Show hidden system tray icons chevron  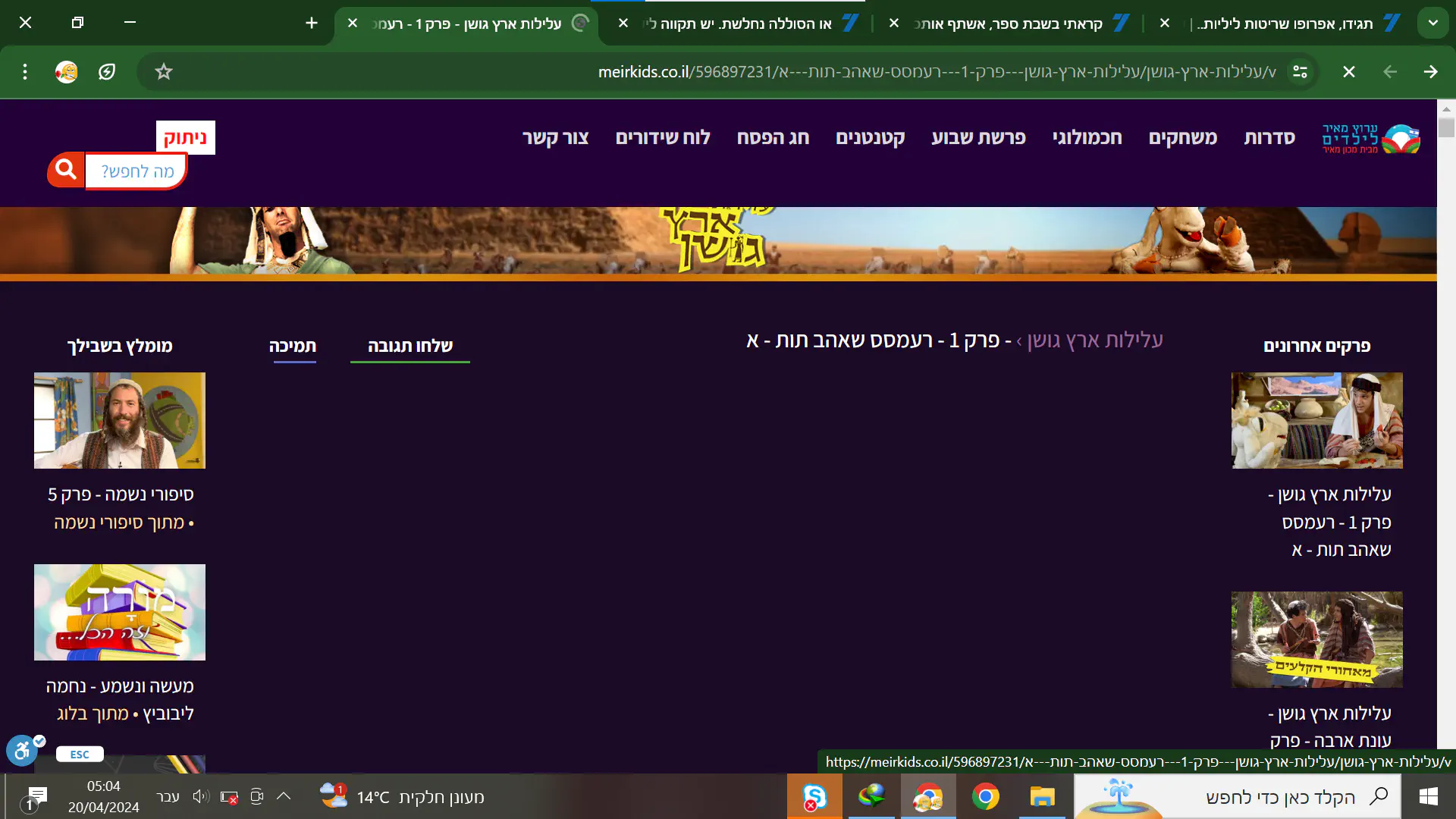pyautogui.click(x=284, y=796)
